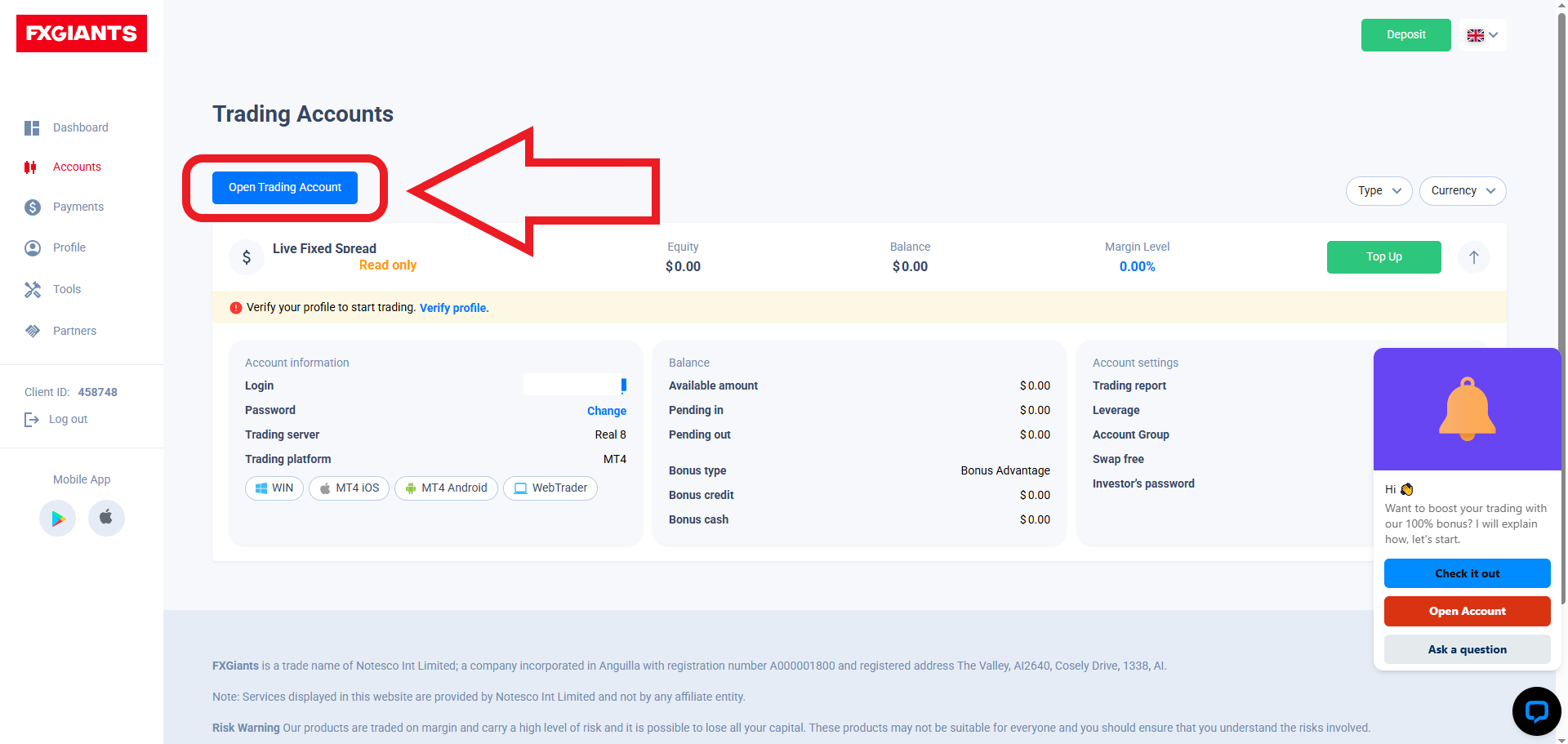This screenshot has height=744, width=1568.
Task: Select Accounts in the sidebar
Action: pos(77,167)
